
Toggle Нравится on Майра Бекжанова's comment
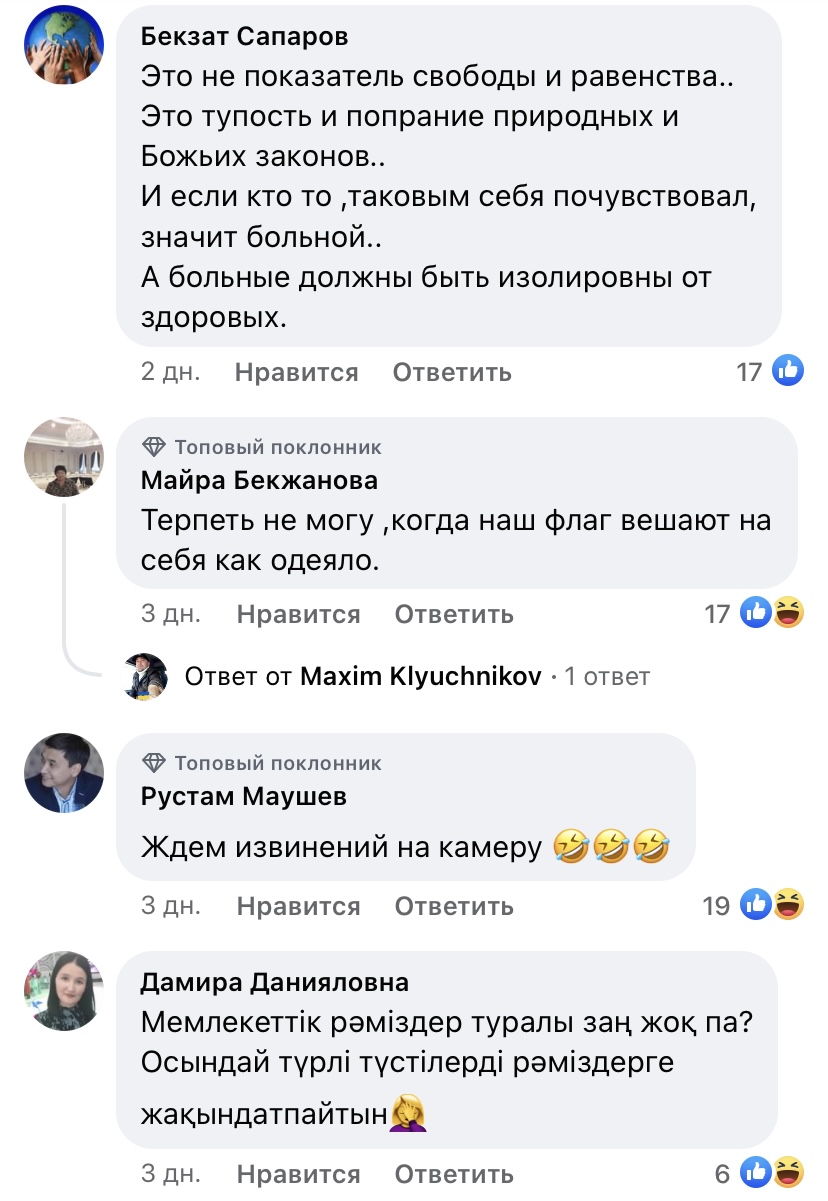coord(298,614)
